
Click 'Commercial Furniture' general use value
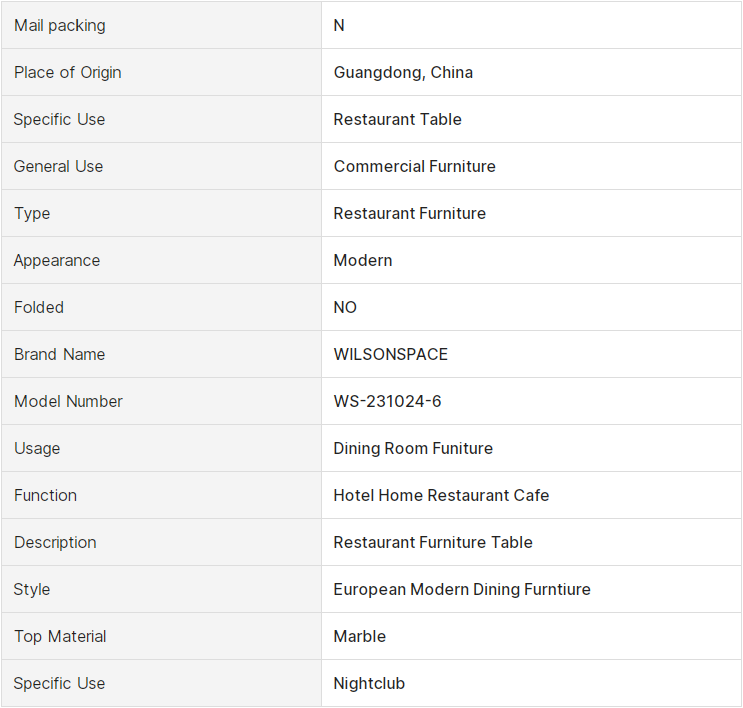click(x=414, y=166)
